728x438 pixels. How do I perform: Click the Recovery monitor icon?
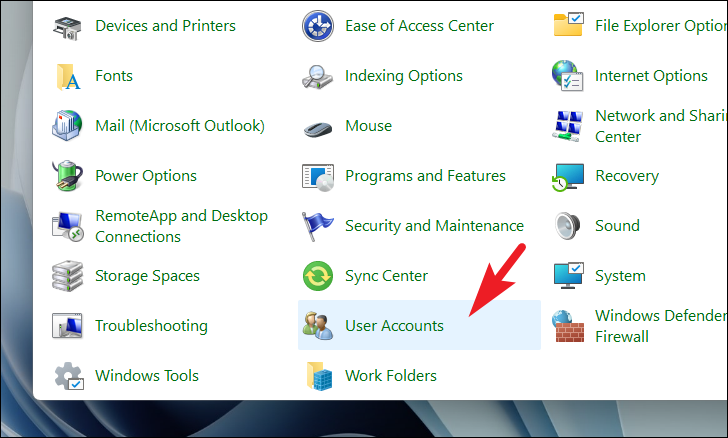click(568, 177)
